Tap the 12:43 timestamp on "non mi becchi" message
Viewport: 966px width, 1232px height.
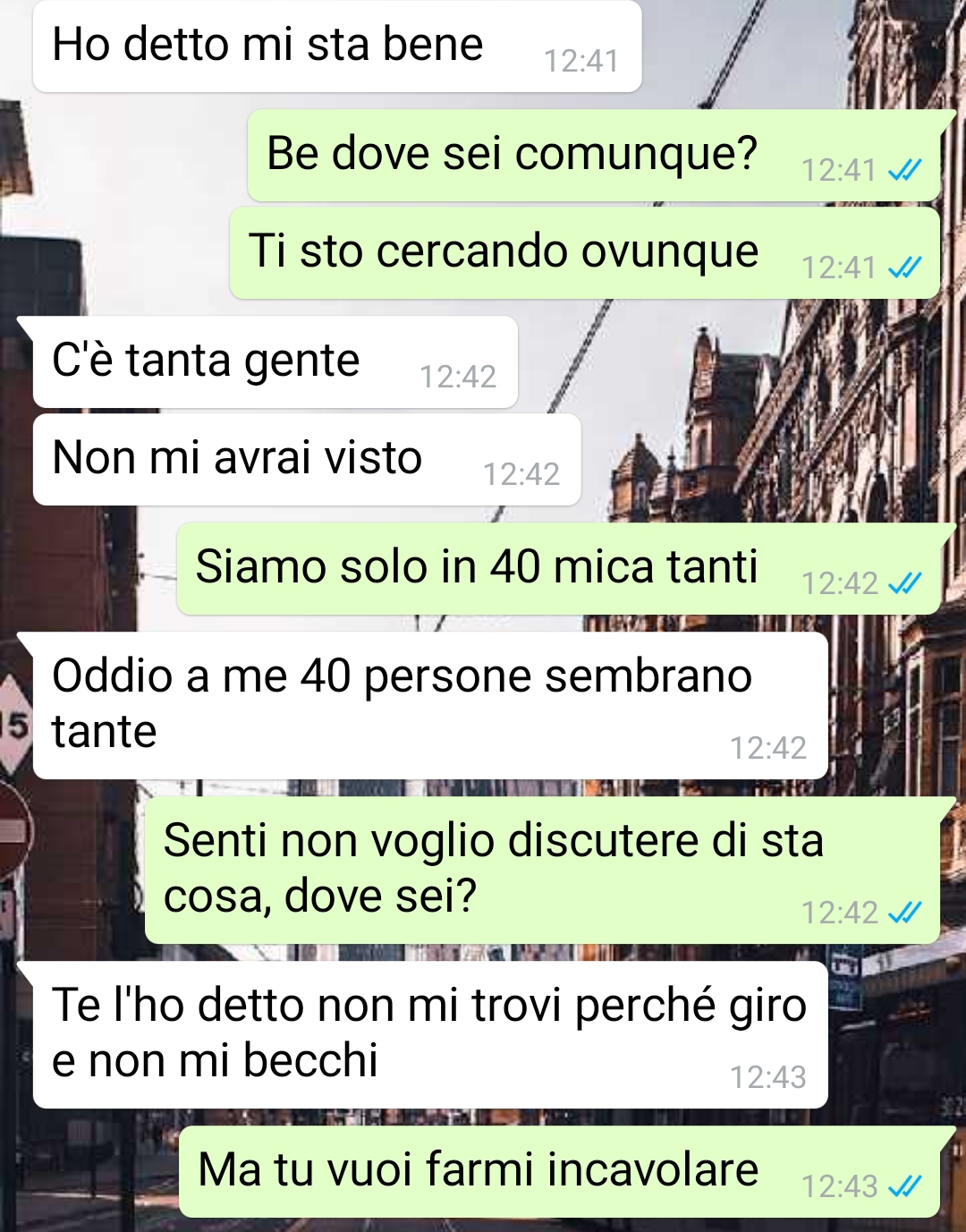tap(768, 1077)
